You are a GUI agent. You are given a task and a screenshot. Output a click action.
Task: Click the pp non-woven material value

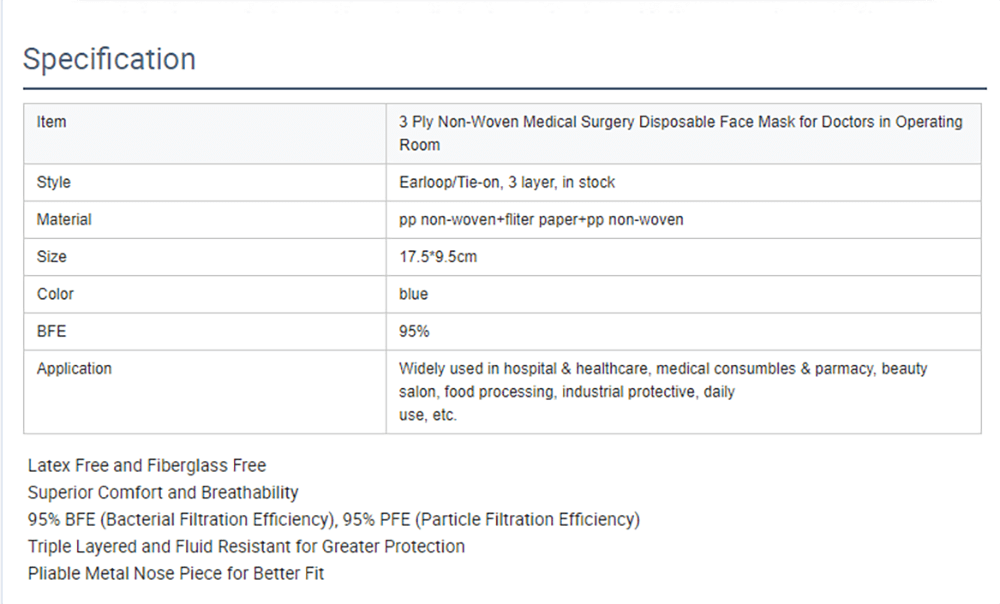(x=541, y=219)
